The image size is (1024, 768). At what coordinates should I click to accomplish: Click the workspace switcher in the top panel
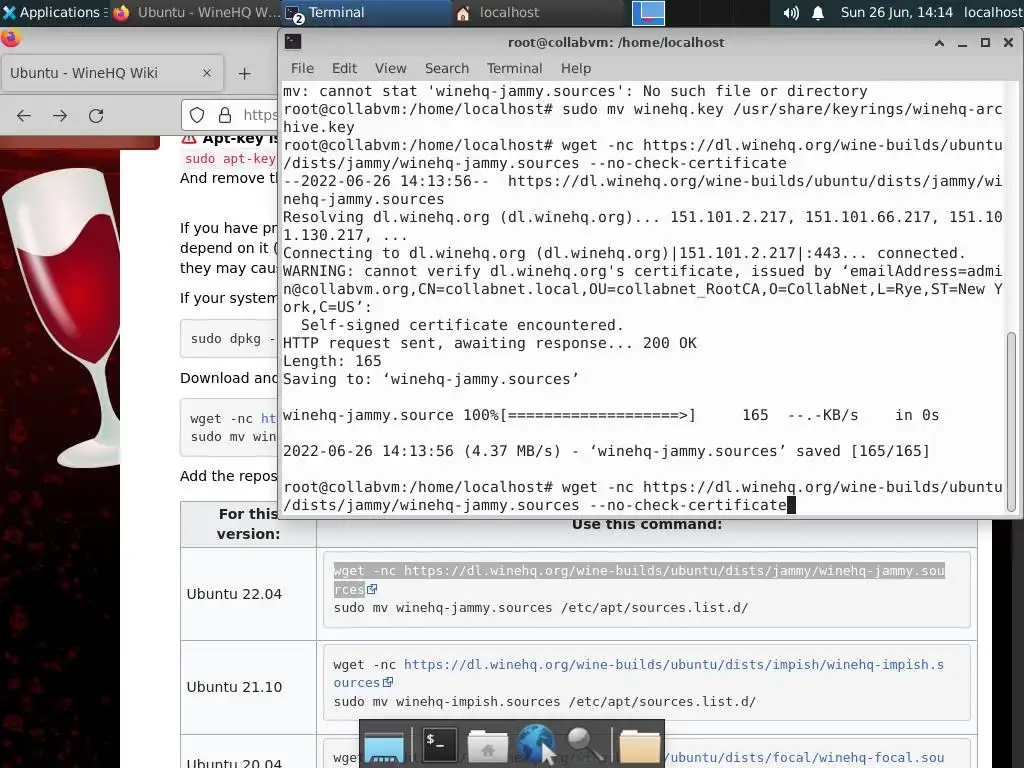648,12
